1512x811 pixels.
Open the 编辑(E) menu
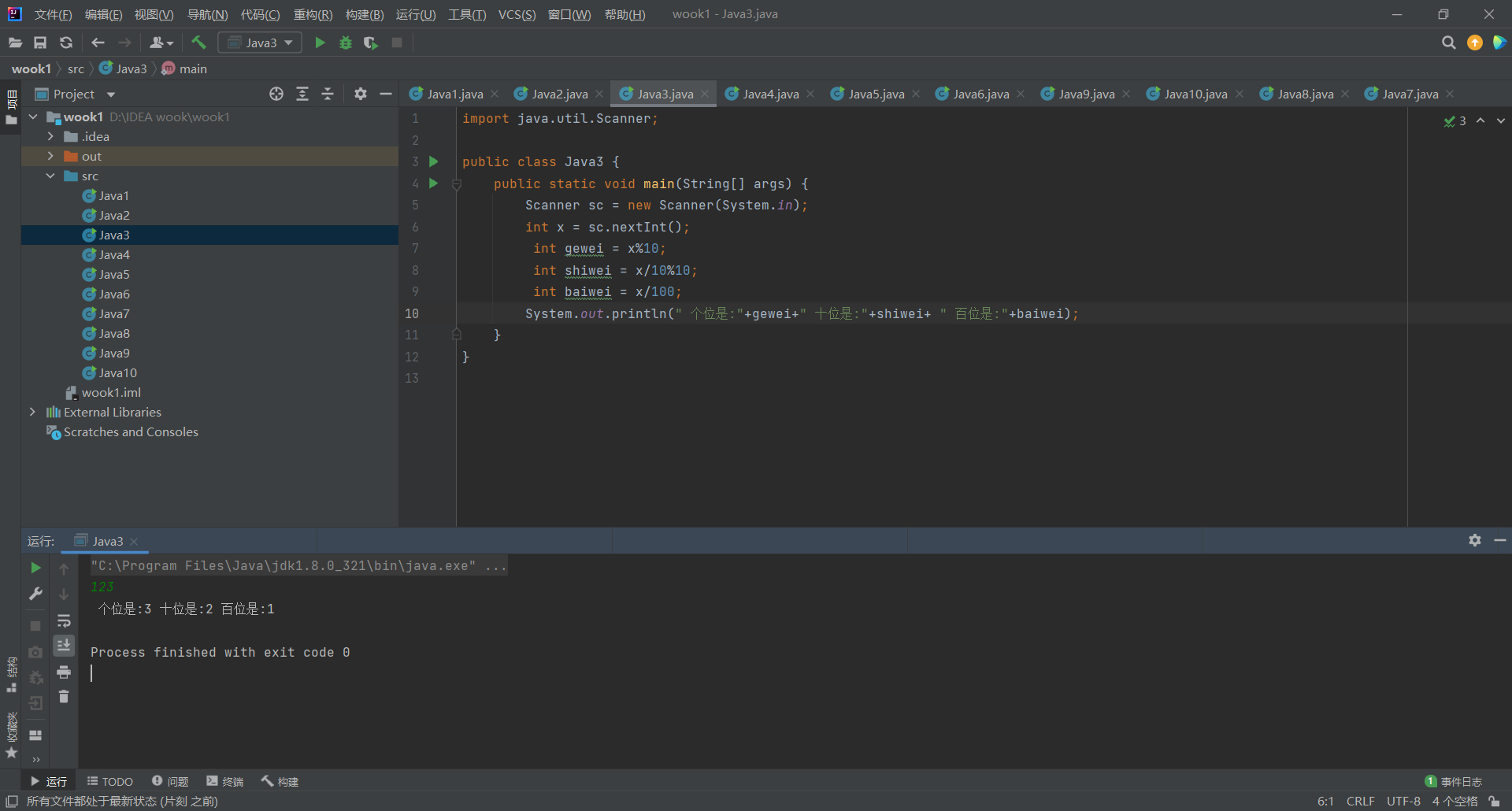[103, 14]
